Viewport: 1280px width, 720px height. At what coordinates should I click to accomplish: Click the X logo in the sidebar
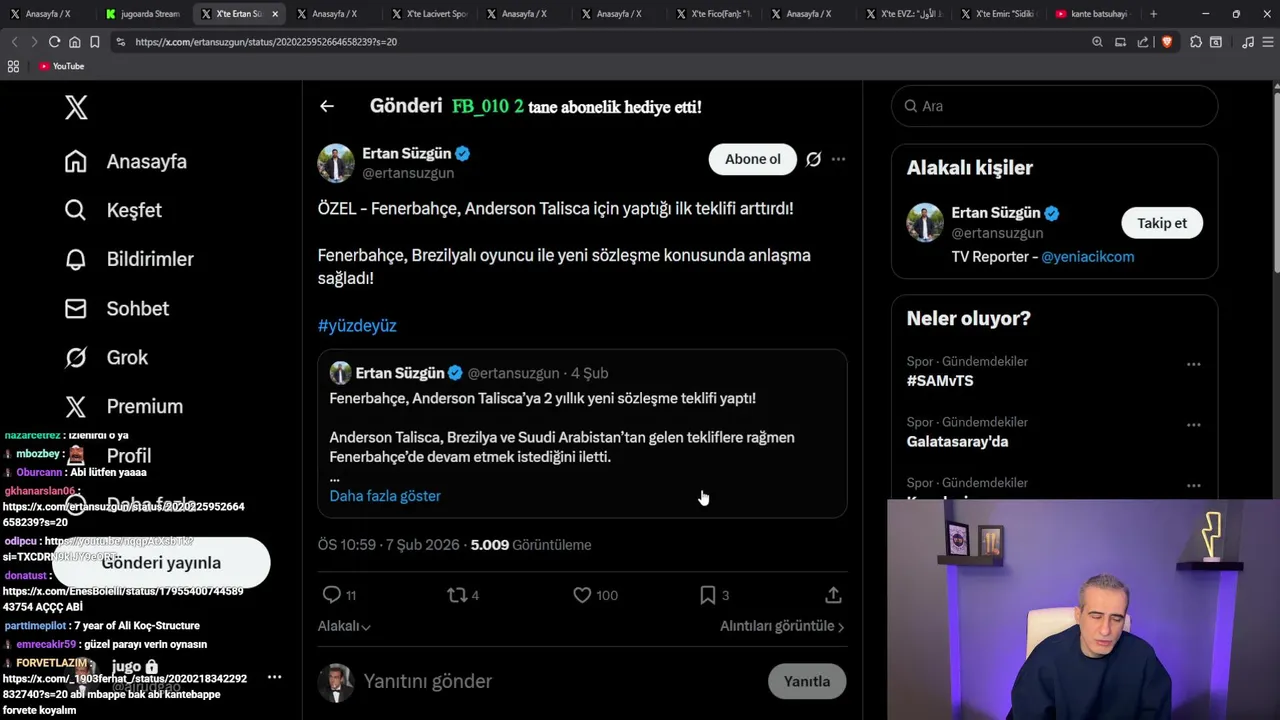coord(76,107)
